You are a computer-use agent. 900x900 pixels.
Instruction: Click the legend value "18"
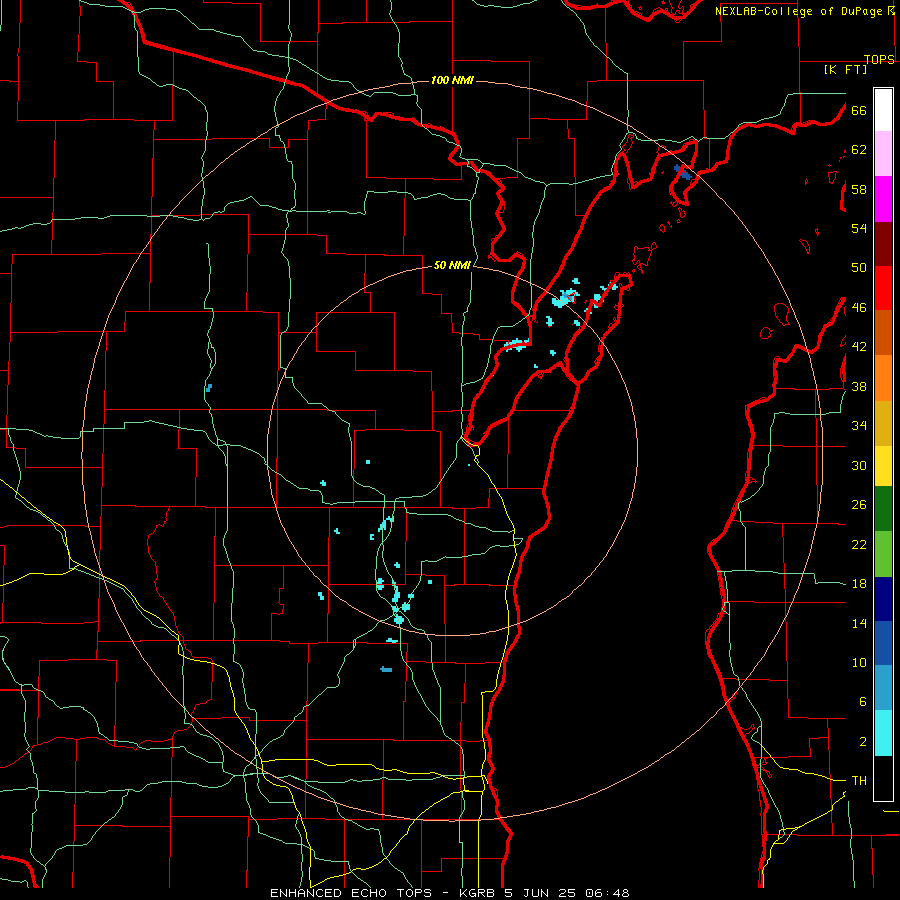click(x=859, y=584)
